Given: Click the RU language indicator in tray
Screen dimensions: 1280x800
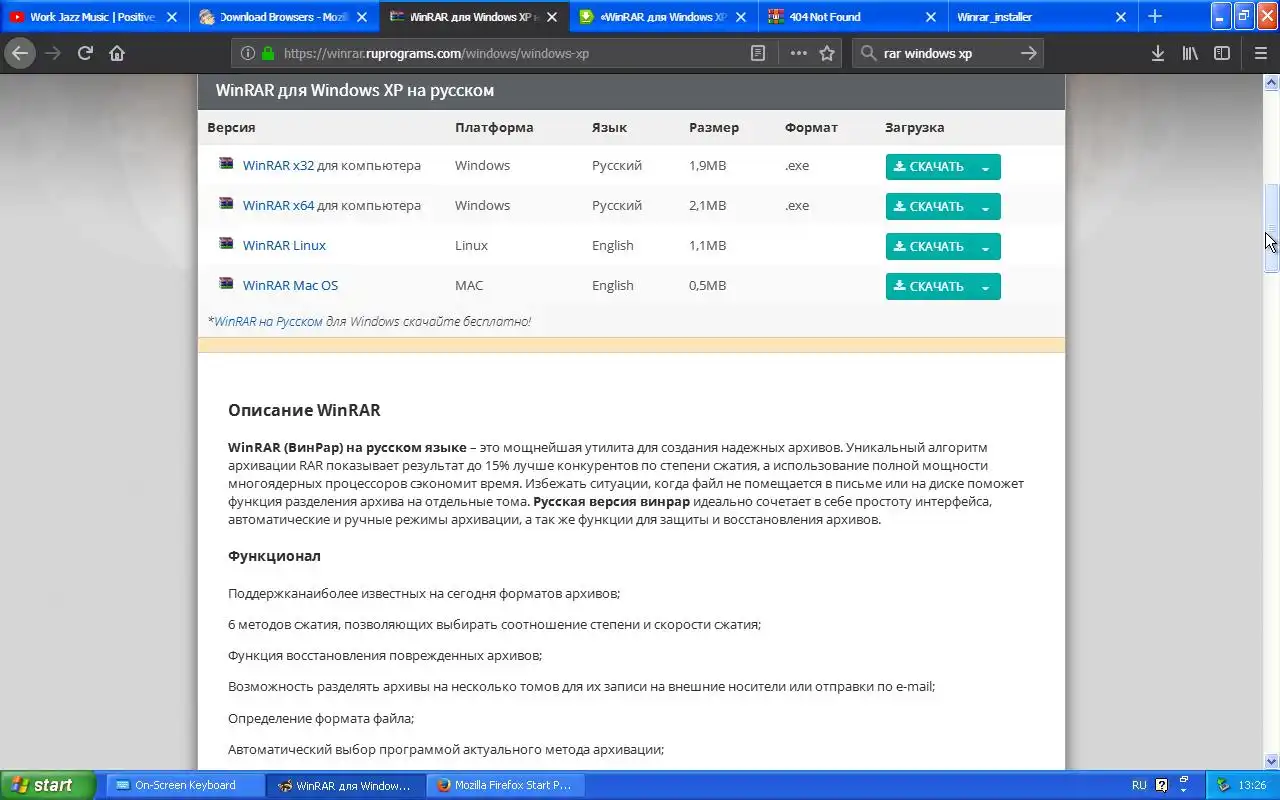Looking at the screenshot, I should tap(1139, 785).
